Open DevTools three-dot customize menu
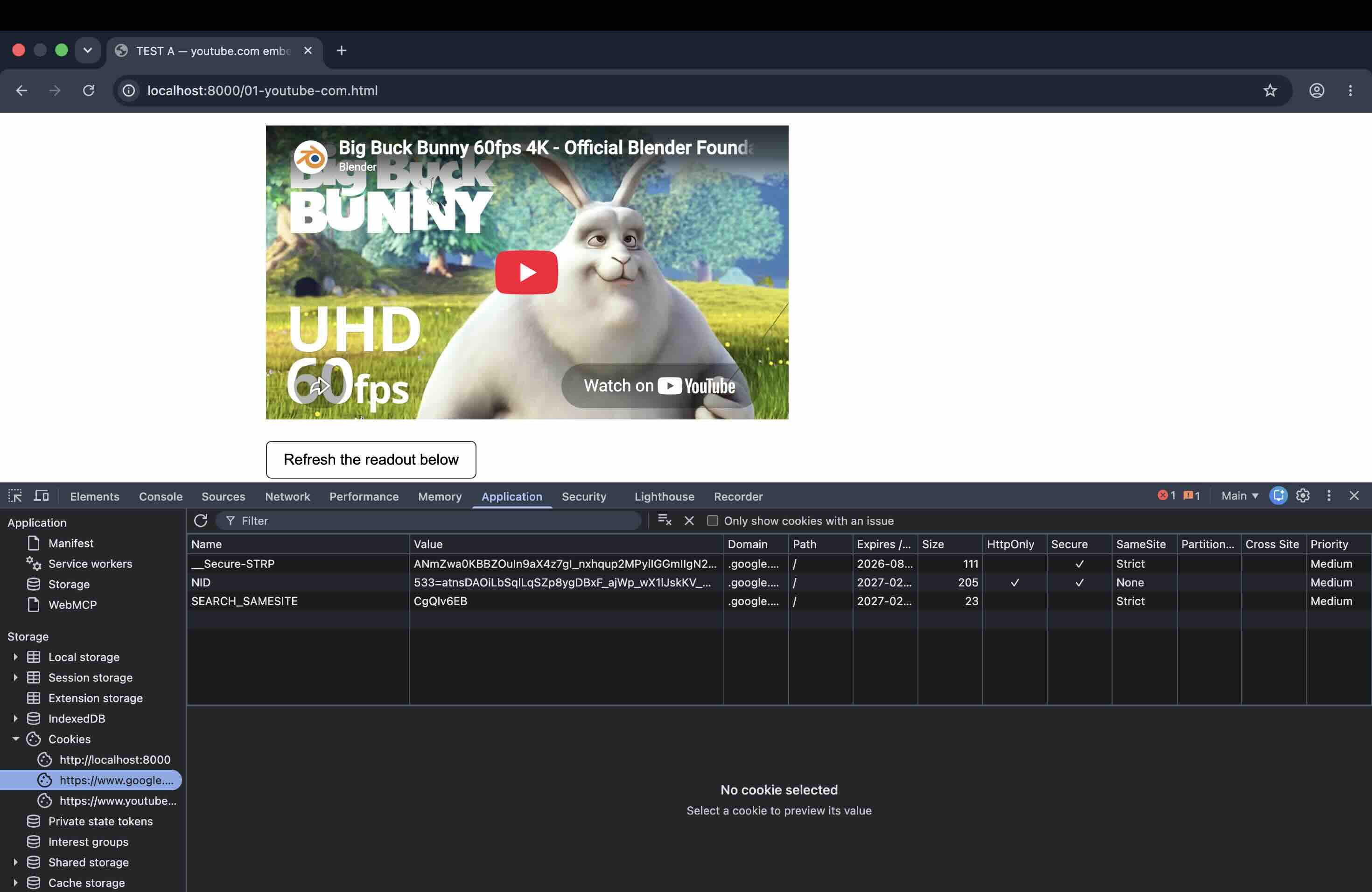Screen dimensions: 1372x892 click(1329, 495)
